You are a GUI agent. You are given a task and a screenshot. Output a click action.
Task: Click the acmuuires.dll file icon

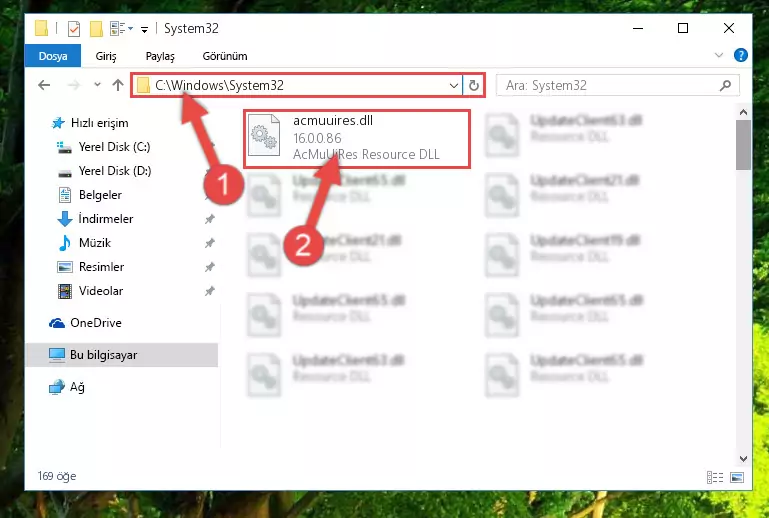264,135
